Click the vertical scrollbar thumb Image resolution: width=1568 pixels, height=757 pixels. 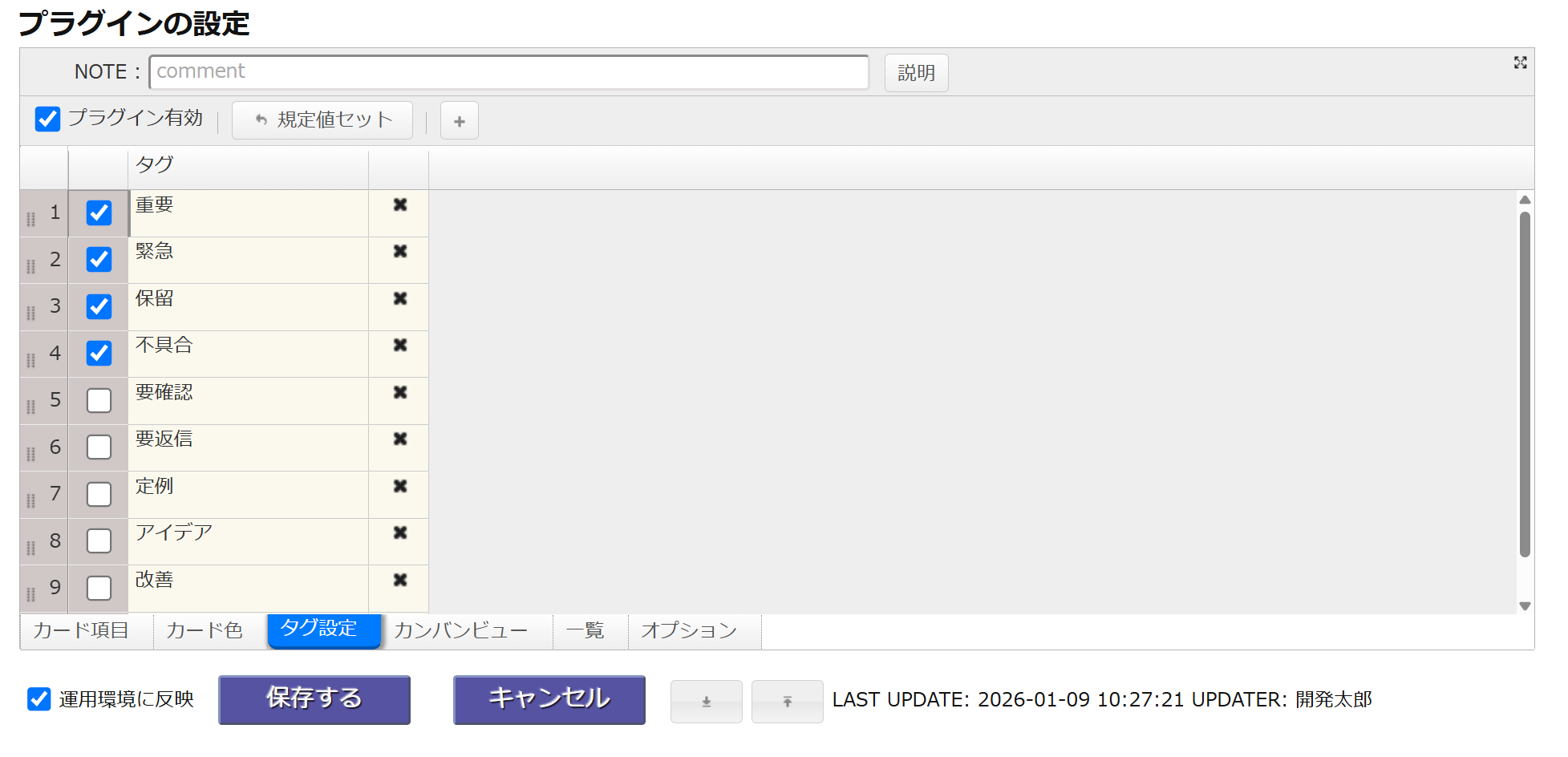click(1525, 384)
